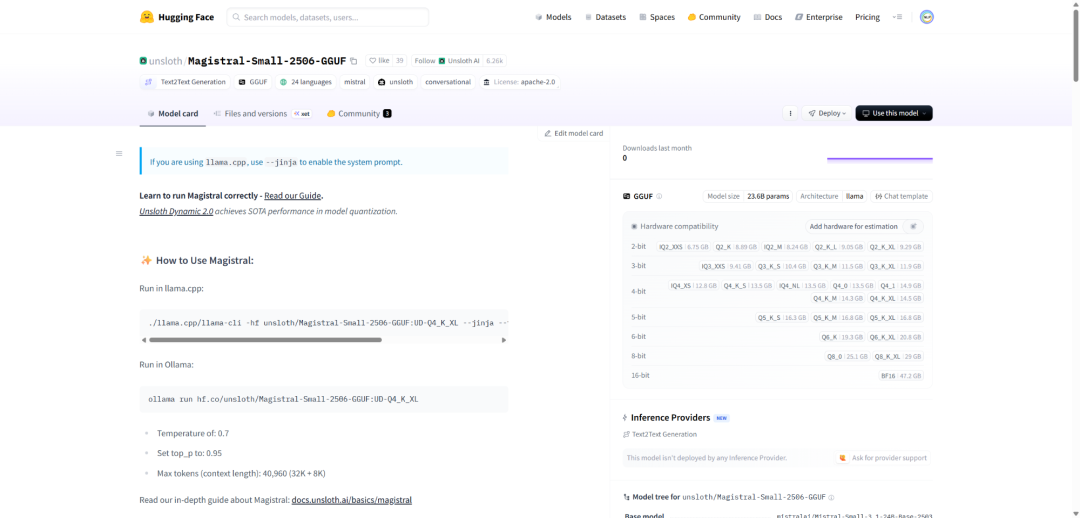Screen dimensions: 1080x518
Task: Select the Q3_K_M 11.5 GB quantization
Action: [836, 266]
